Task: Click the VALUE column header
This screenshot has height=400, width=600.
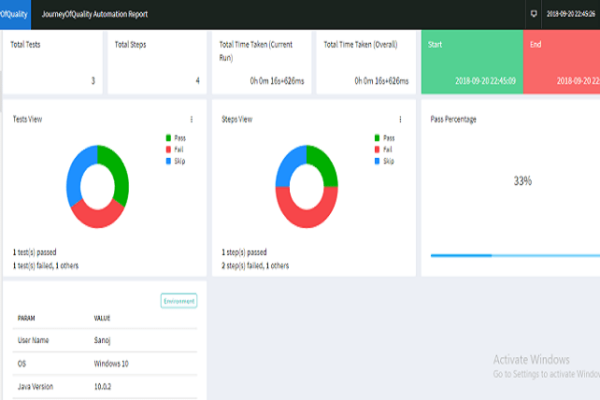Action: 102,318
